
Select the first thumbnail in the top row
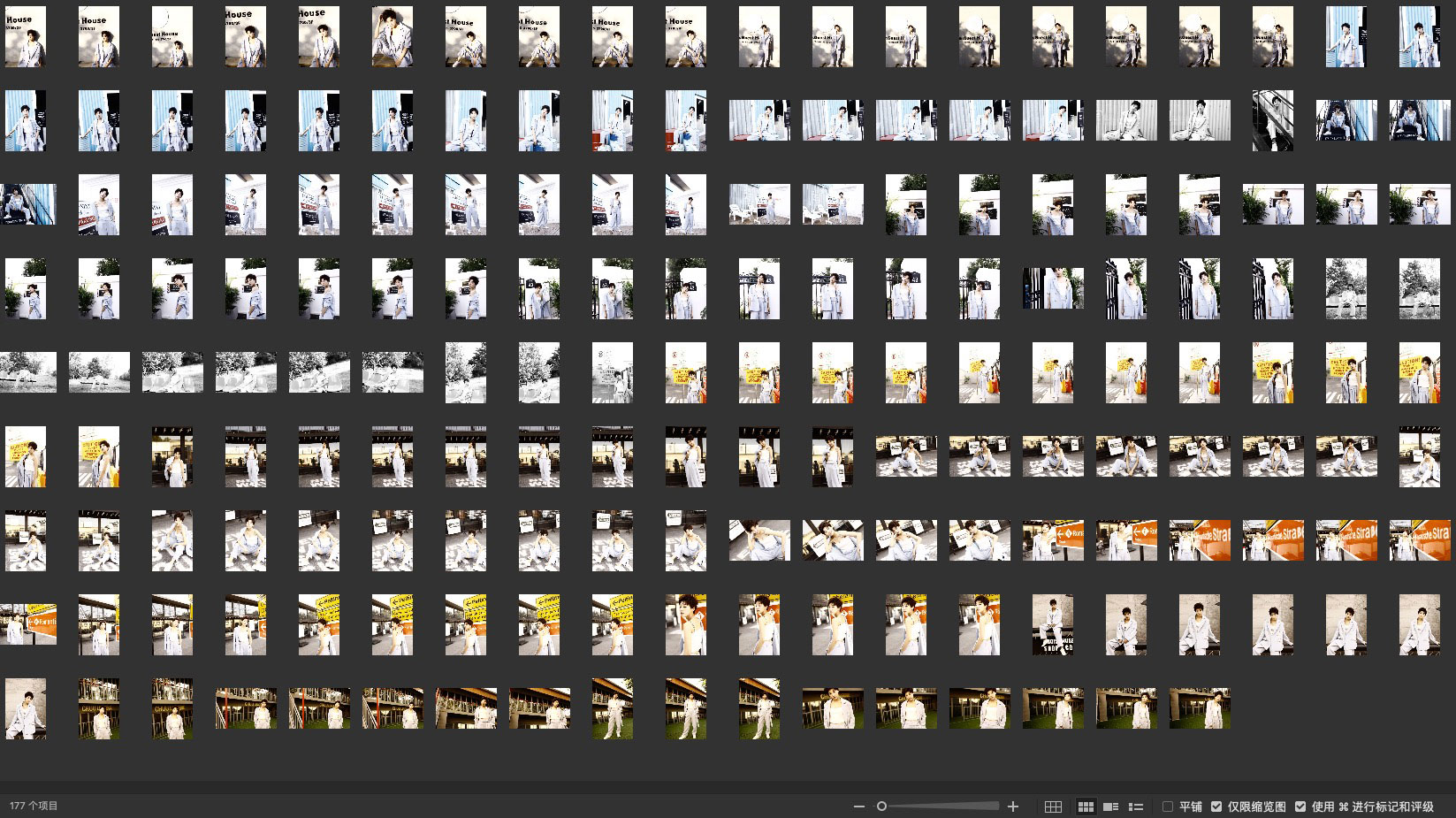26,36
